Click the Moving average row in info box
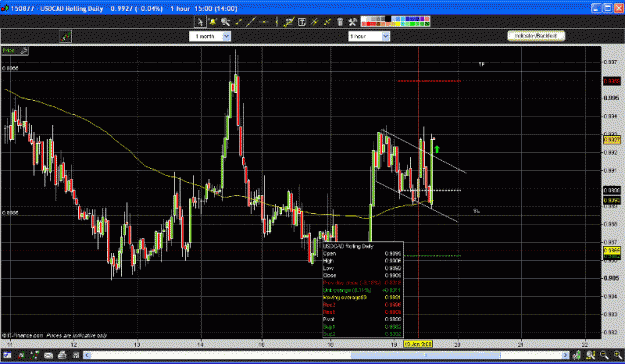Image resolution: width=625 pixels, height=364 pixels. [362, 297]
